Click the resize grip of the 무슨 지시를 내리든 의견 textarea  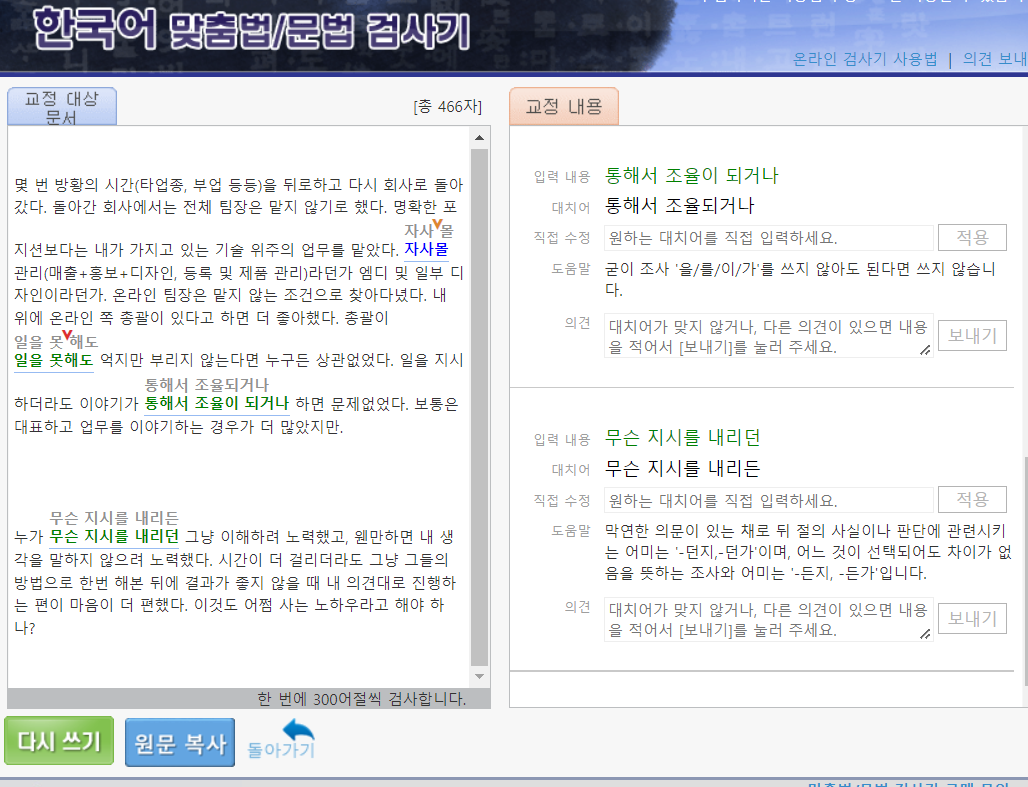pyautogui.click(x=925, y=634)
